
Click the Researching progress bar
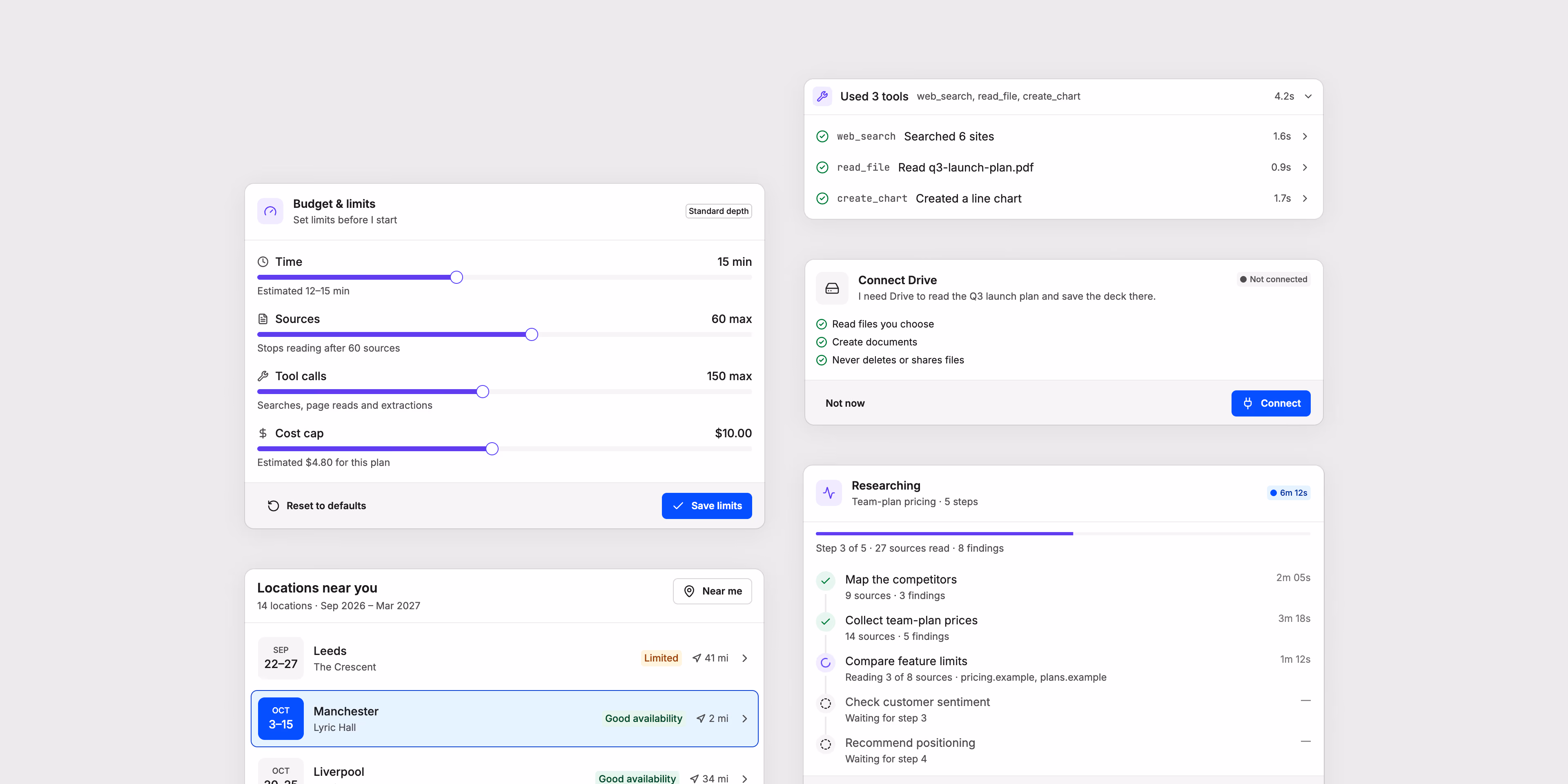point(1063,534)
